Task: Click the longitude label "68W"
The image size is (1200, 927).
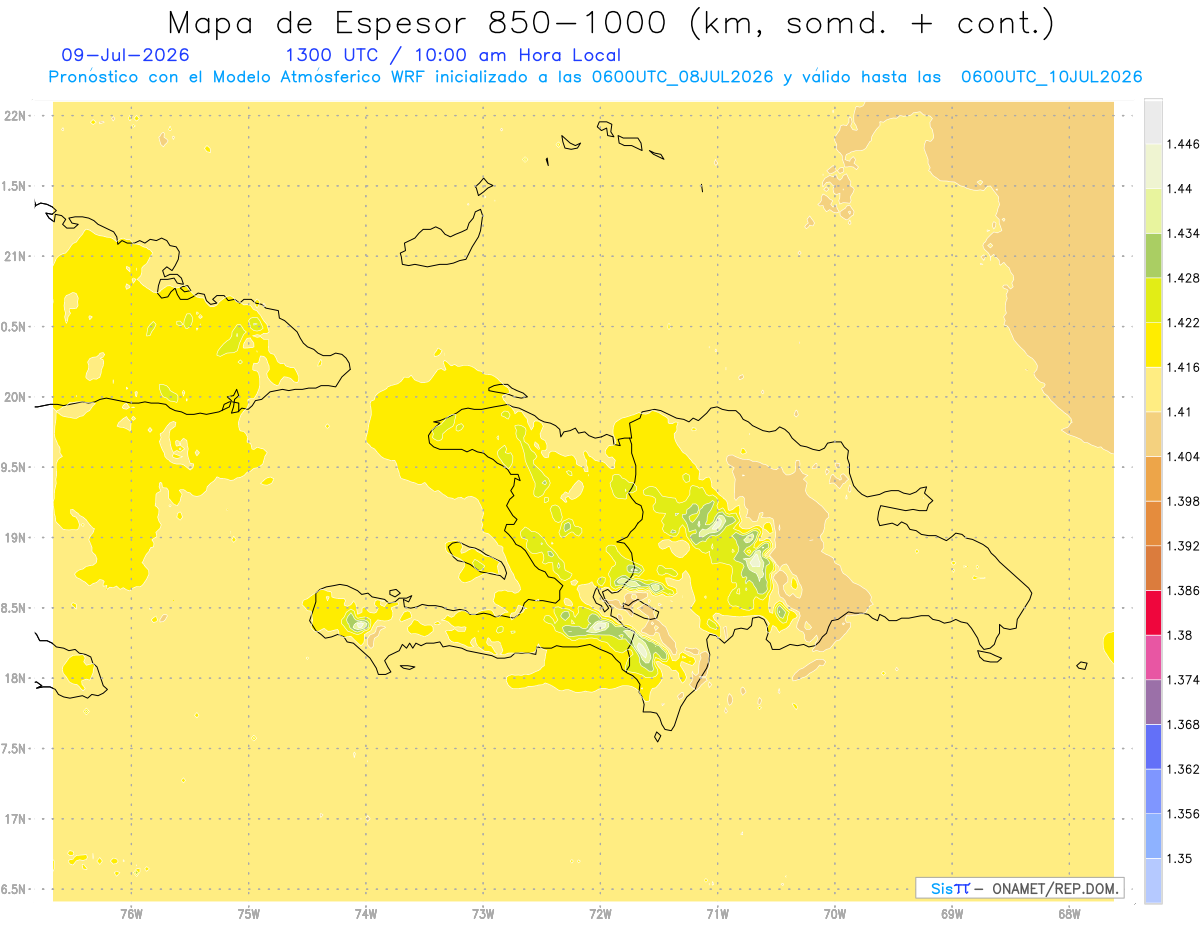Action: pyautogui.click(x=1069, y=914)
